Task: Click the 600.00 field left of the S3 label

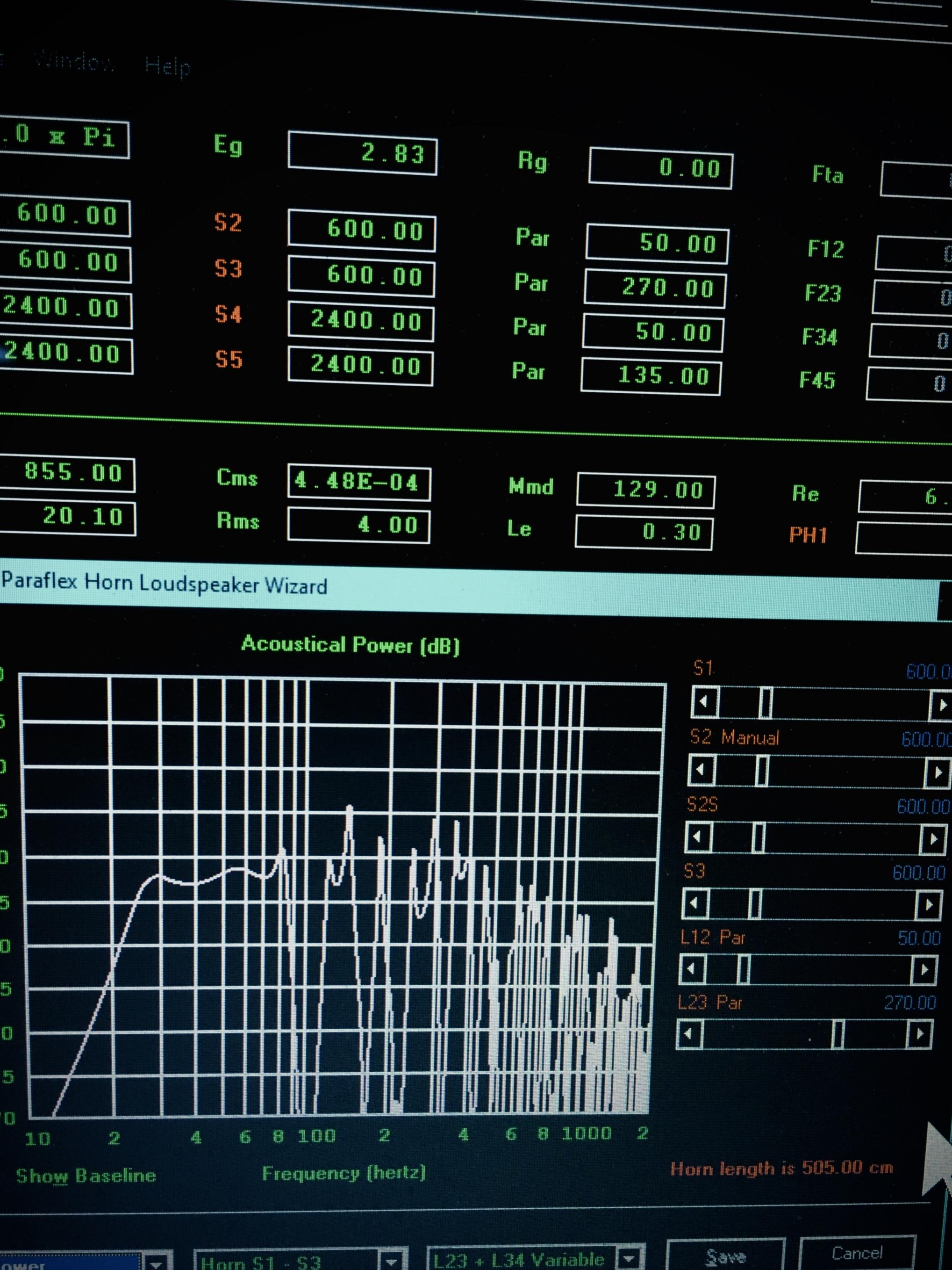Action: point(65,262)
